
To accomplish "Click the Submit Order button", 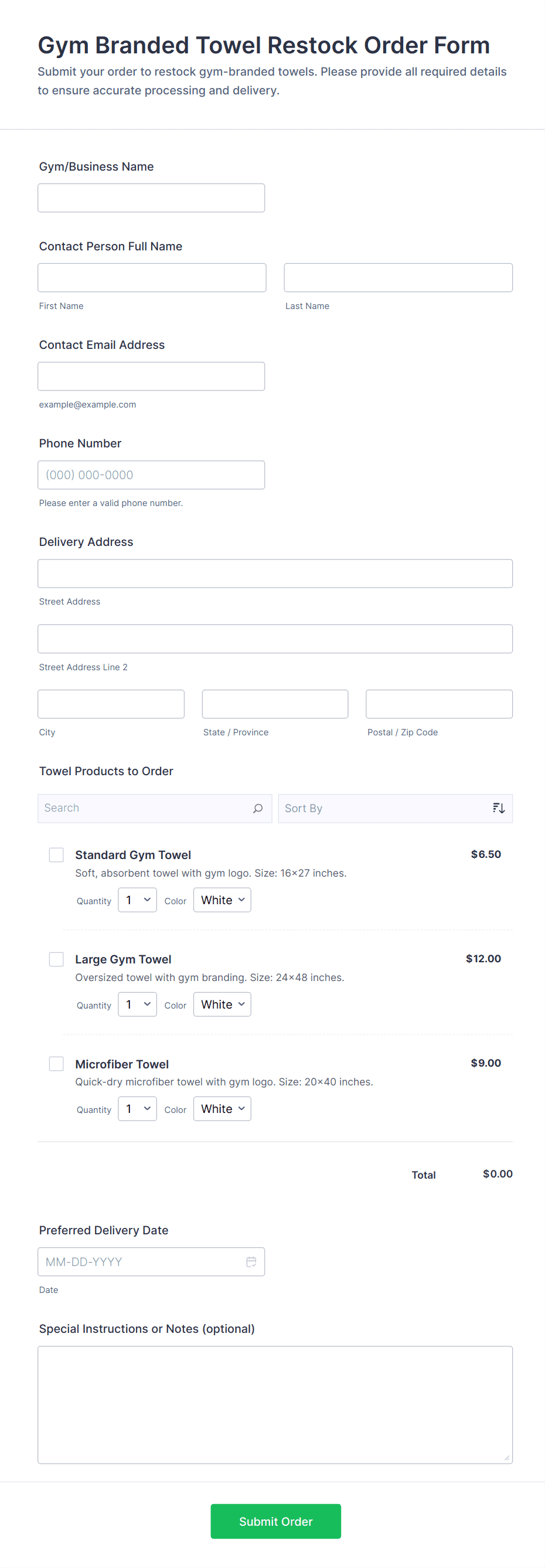I will pyautogui.click(x=275, y=1521).
